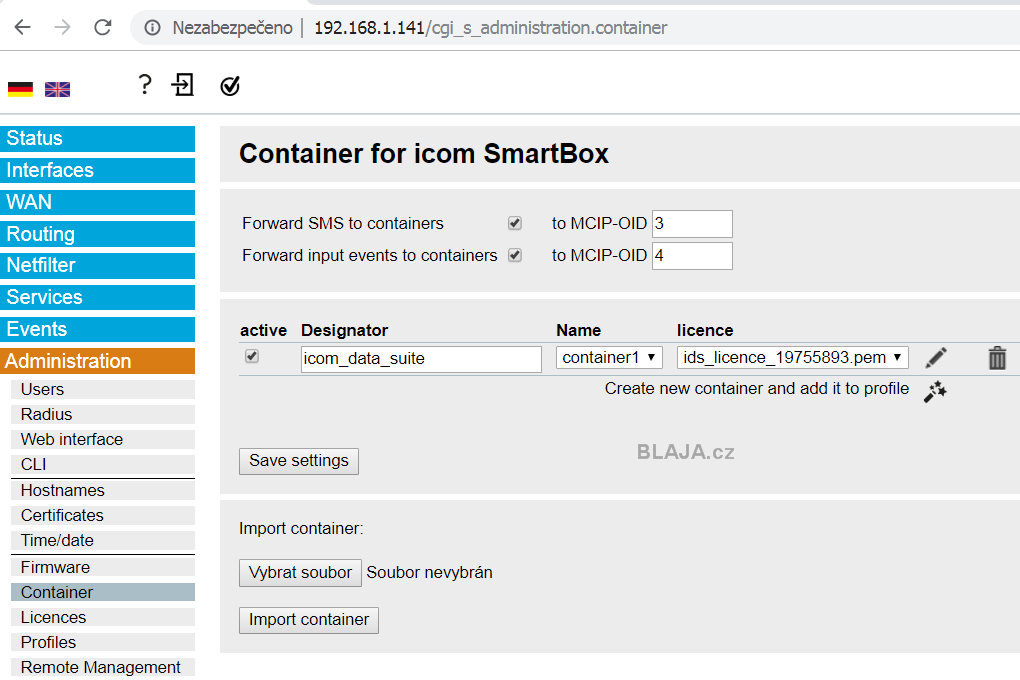Click 'Create new container and add it to profile' text

point(757,388)
